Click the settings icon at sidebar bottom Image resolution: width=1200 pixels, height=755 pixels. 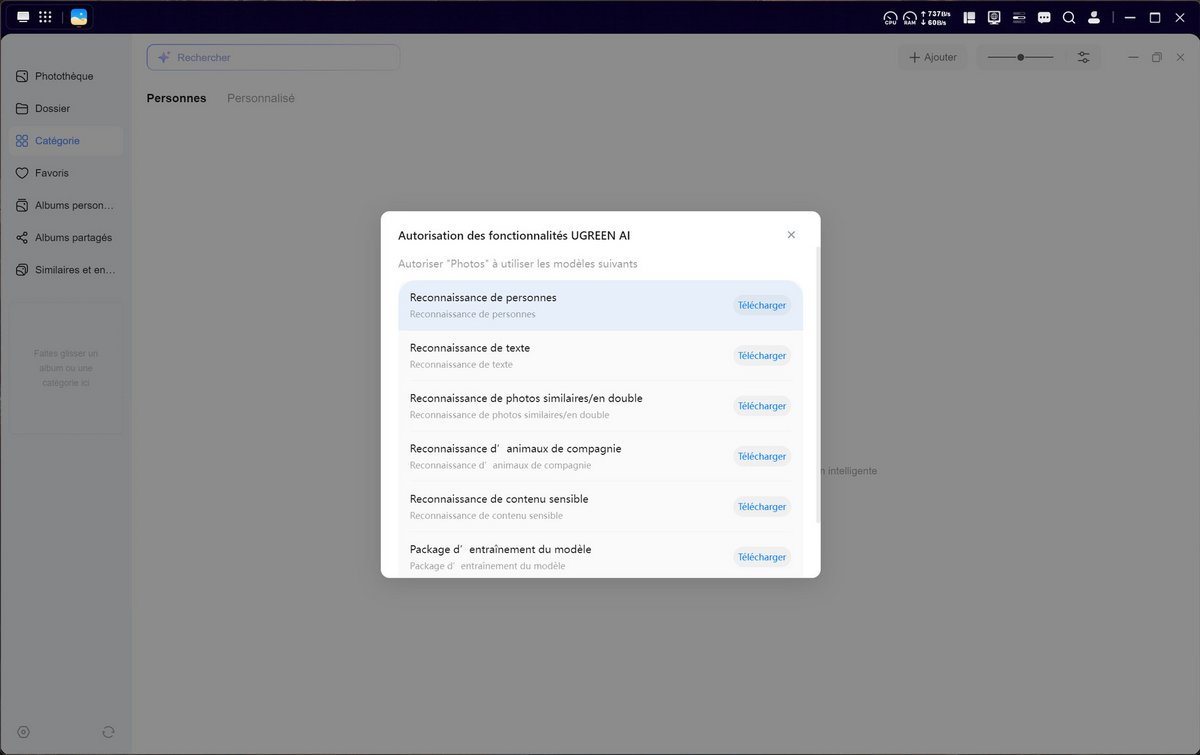pos(24,732)
